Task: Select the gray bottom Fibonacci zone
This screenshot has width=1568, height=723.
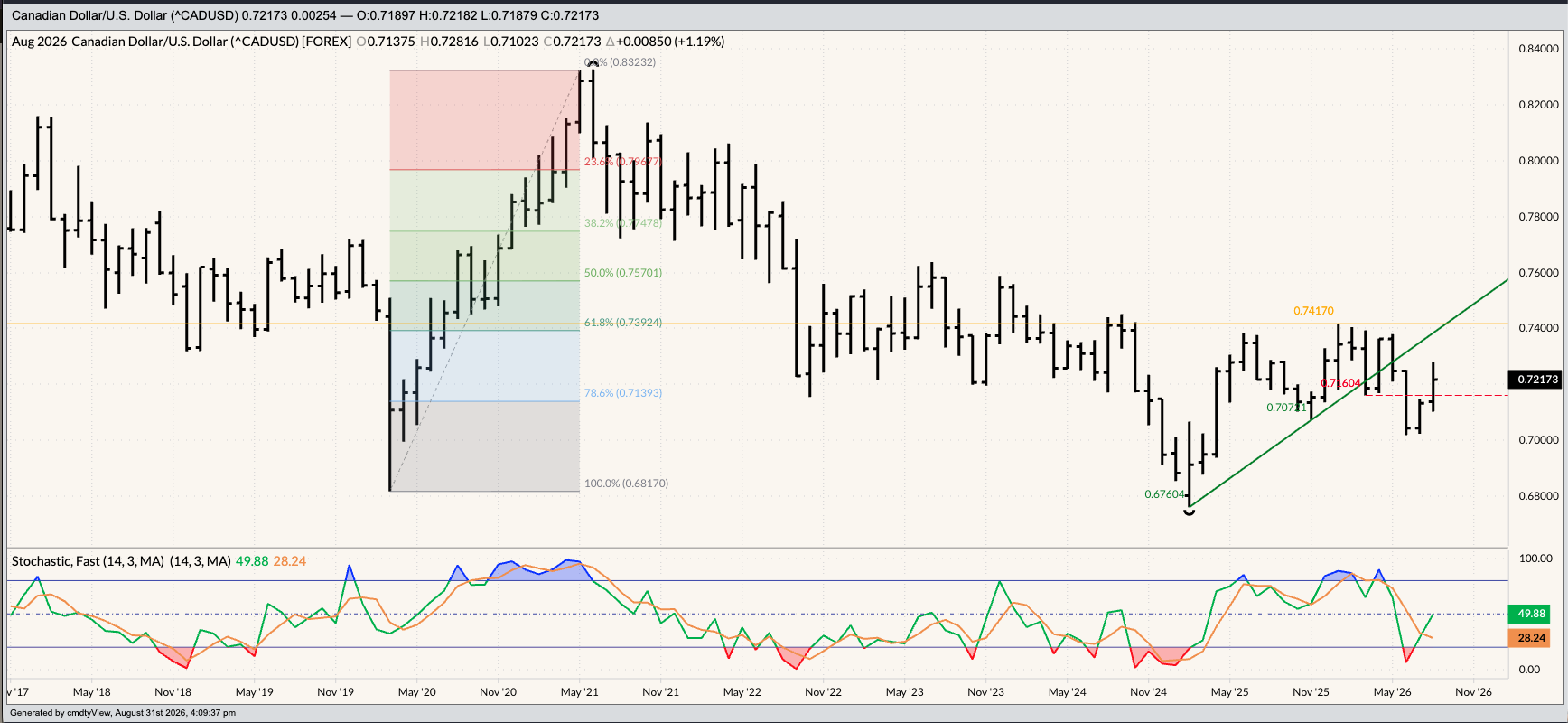Action: tap(484, 446)
